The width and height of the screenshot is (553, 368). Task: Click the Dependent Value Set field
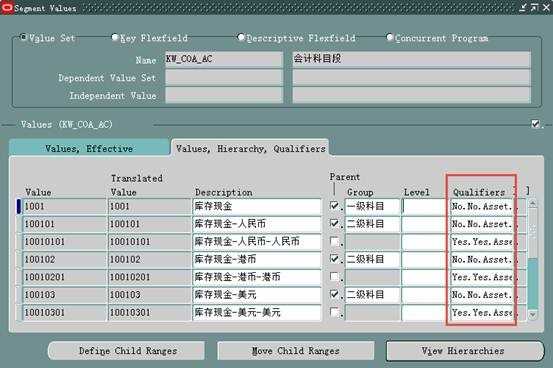coord(224,77)
